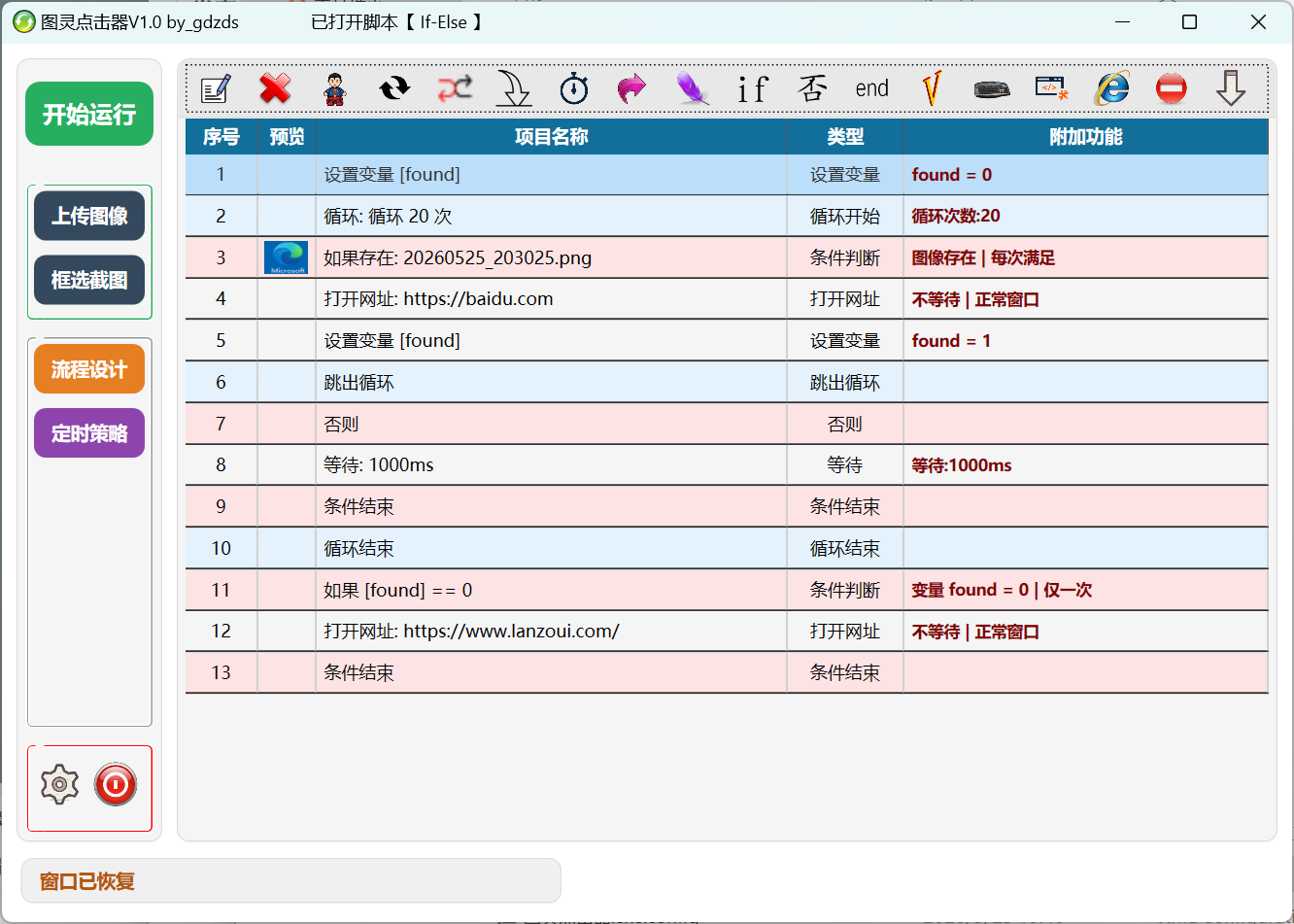Image resolution: width=1294 pixels, height=924 pixels.
Task: Click the keyboard toolbar icon
Action: (x=992, y=89)
